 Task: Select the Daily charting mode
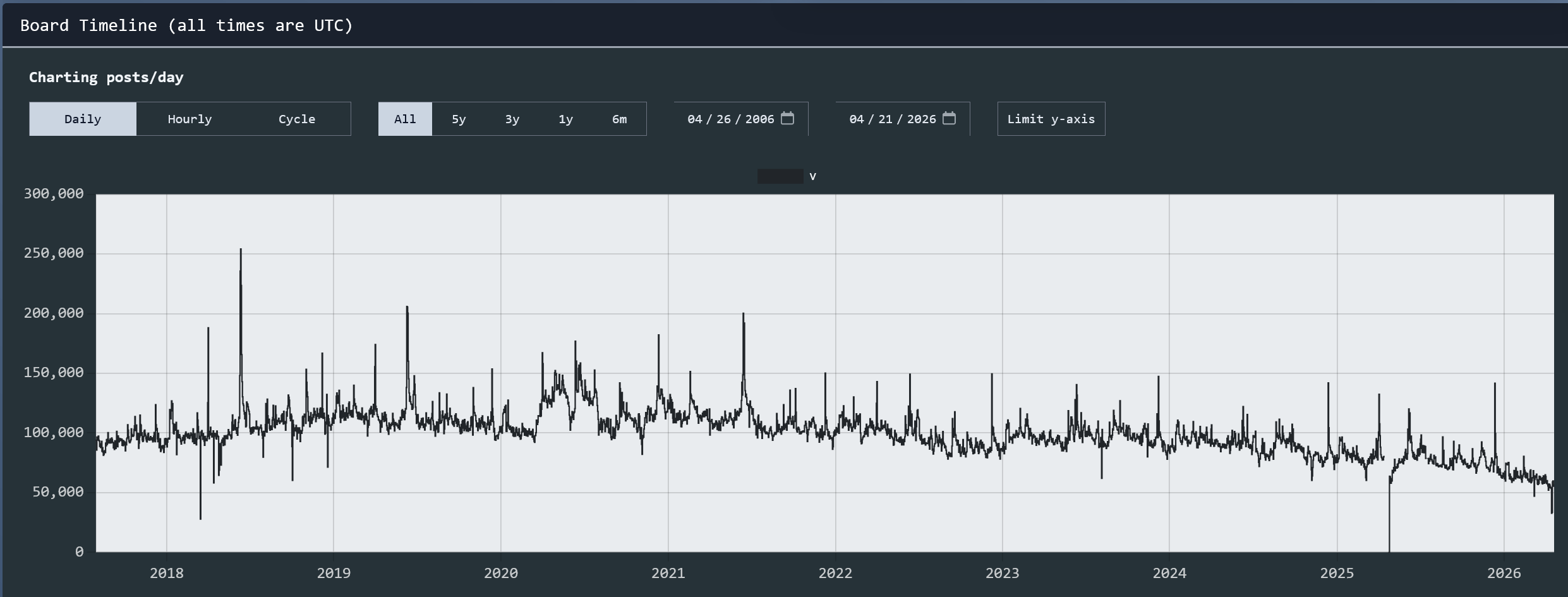pos(83,119)
